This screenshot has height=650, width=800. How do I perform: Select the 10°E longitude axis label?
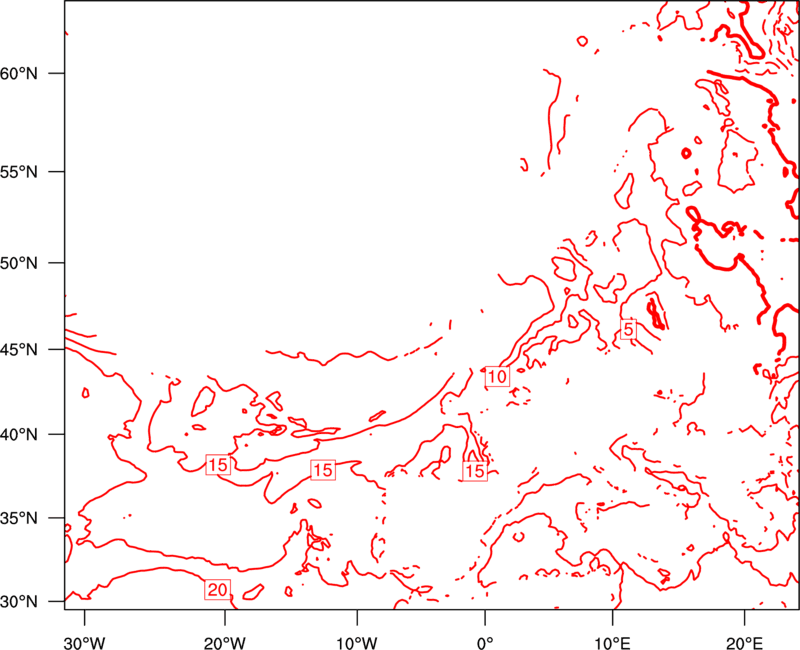click(x=613, y=643)
